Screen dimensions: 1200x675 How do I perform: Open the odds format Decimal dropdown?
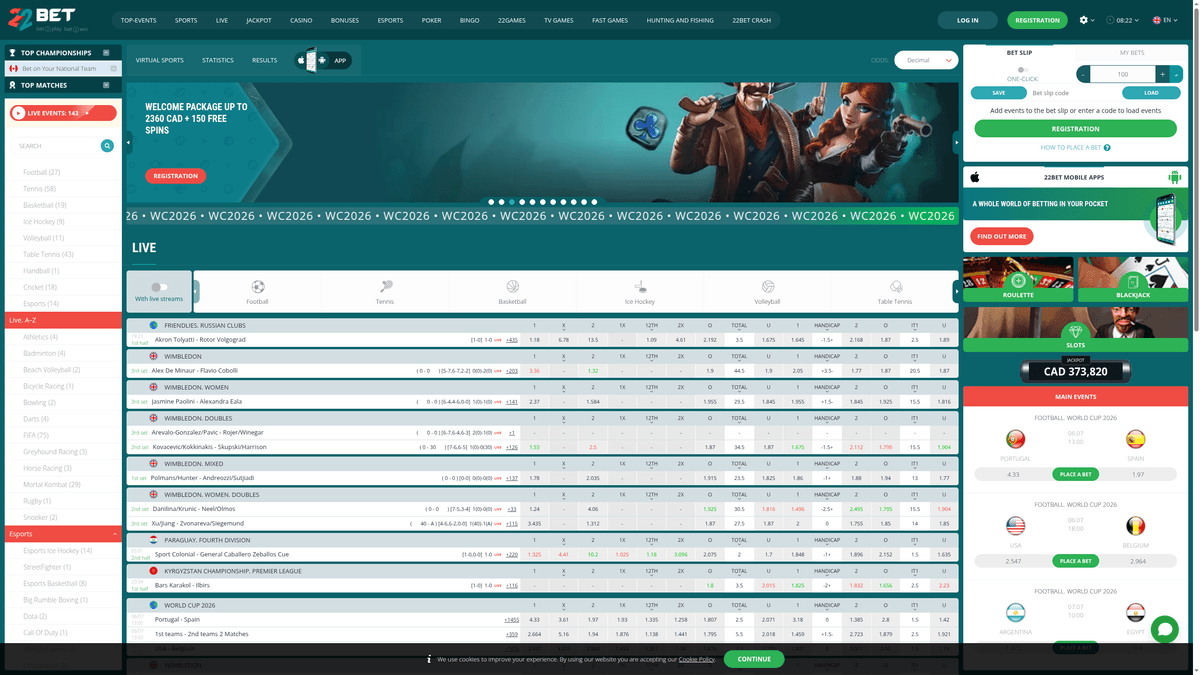click(926, 60)
